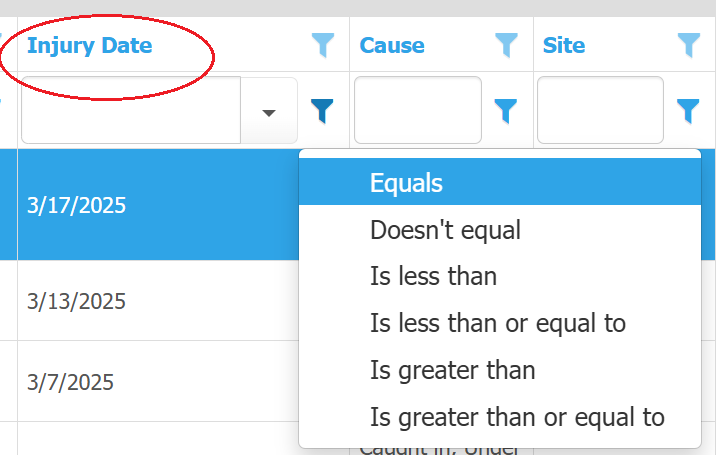The image size is (716, 466).
Task: Open the Site filter operator icon
Action: pyautogui.click(x=688, y=111)
